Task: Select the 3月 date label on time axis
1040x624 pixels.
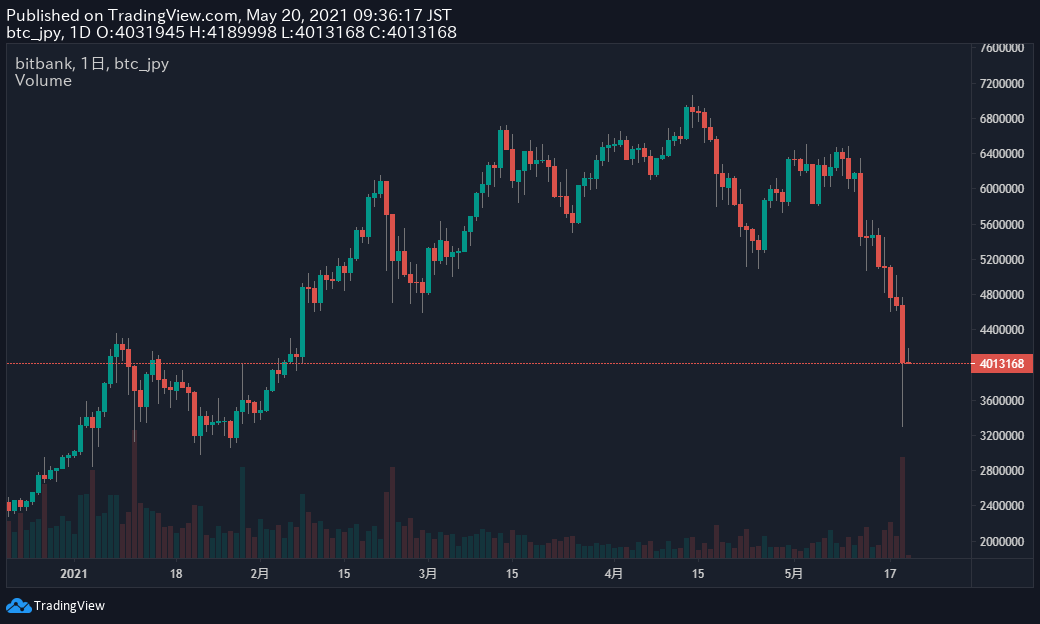Action: pos(427,574)
